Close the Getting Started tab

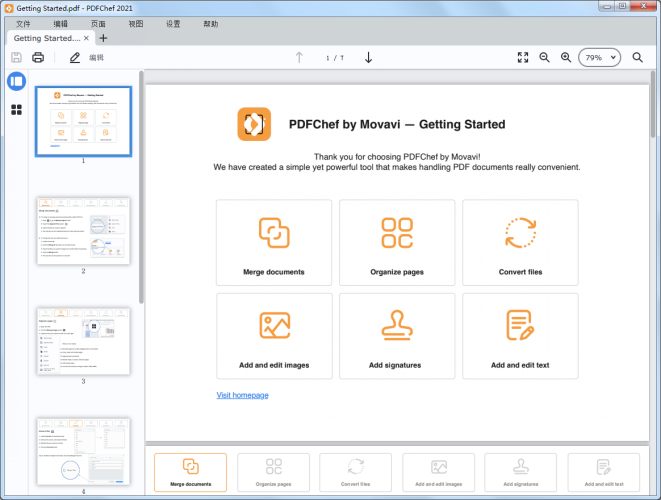tap(86, 38)
